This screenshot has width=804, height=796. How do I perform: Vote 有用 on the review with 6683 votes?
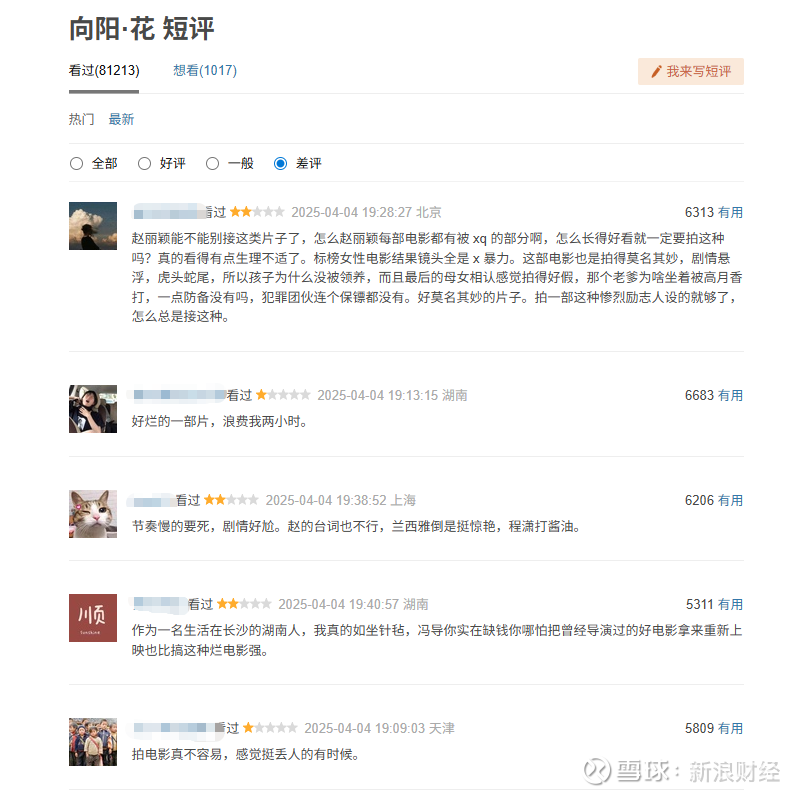click(x=730, y=395)
